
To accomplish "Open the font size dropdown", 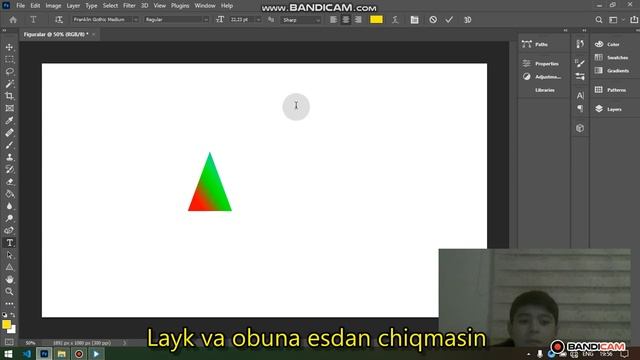I will pyautogui.click(x=258, y=20).
